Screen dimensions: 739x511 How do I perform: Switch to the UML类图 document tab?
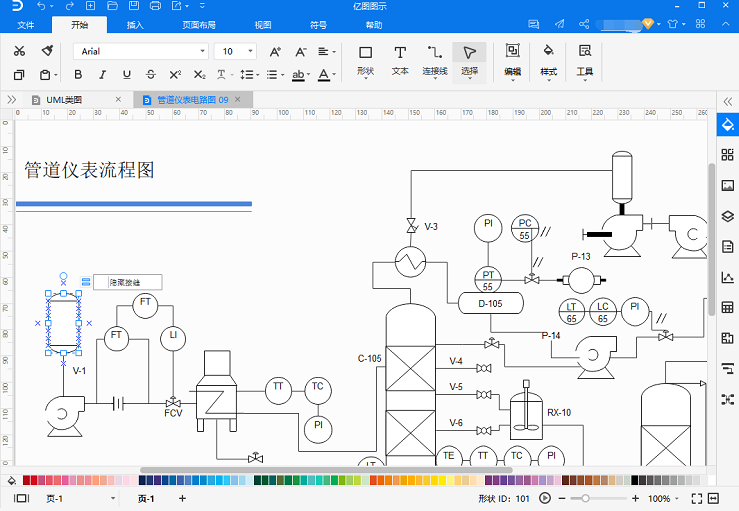pyautogui.click(x=64, y=100)
